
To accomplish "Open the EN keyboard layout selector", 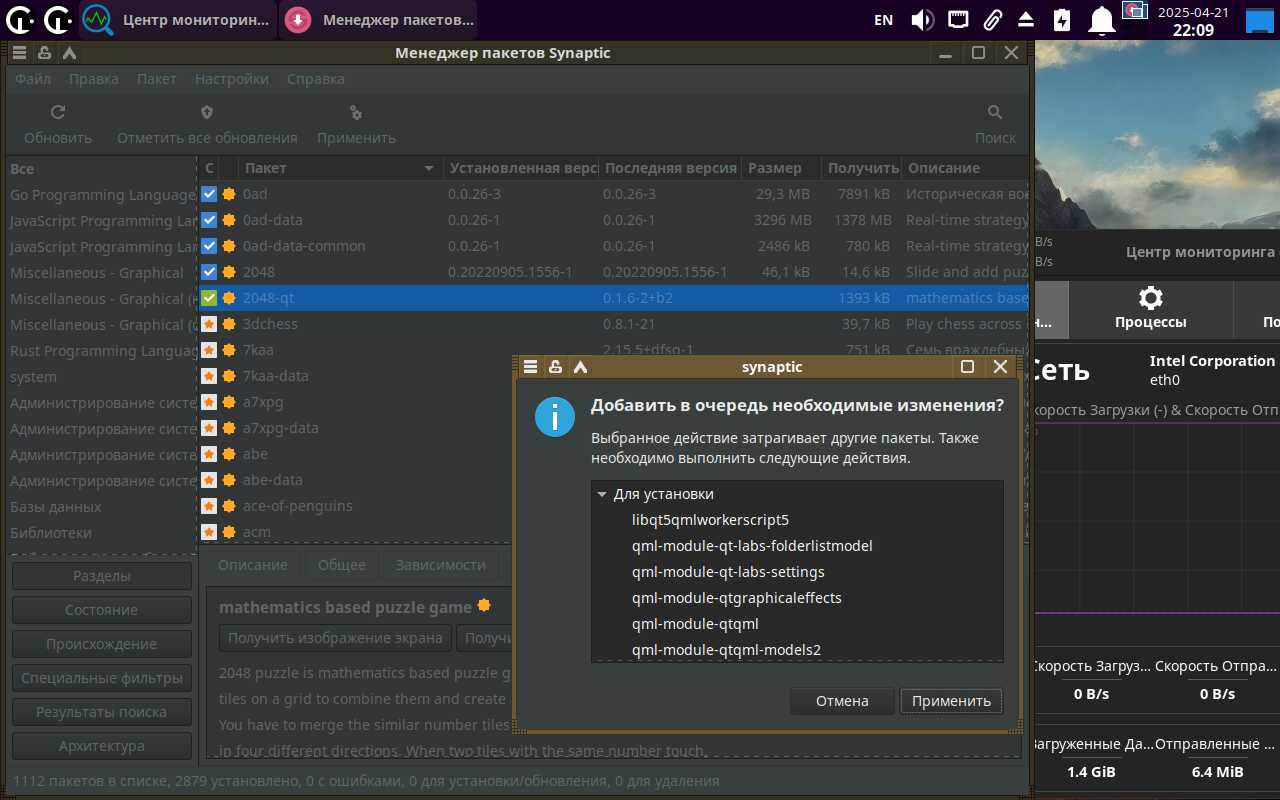I will point(883,20).
